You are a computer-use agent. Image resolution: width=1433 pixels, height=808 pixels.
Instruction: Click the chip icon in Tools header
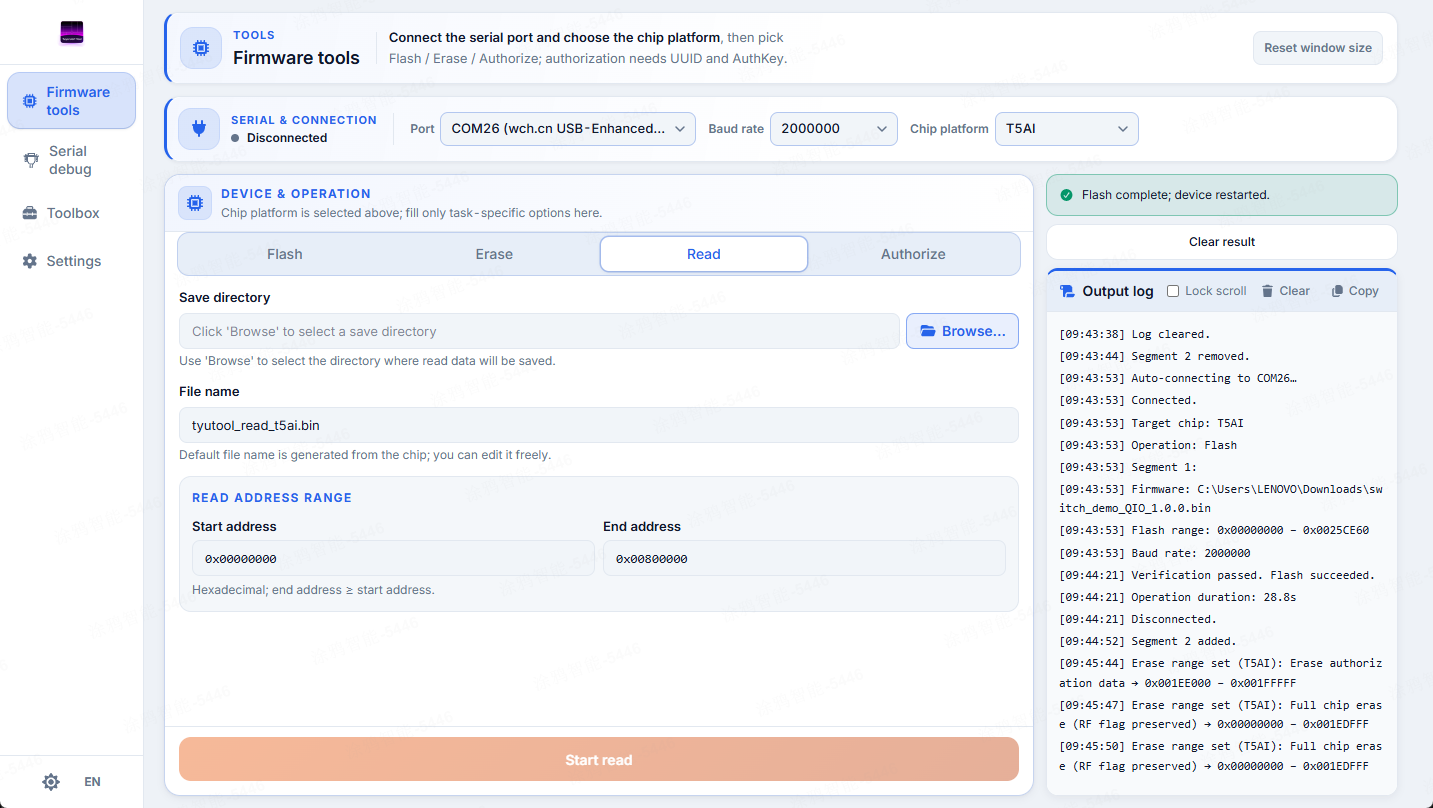(201, 48)
